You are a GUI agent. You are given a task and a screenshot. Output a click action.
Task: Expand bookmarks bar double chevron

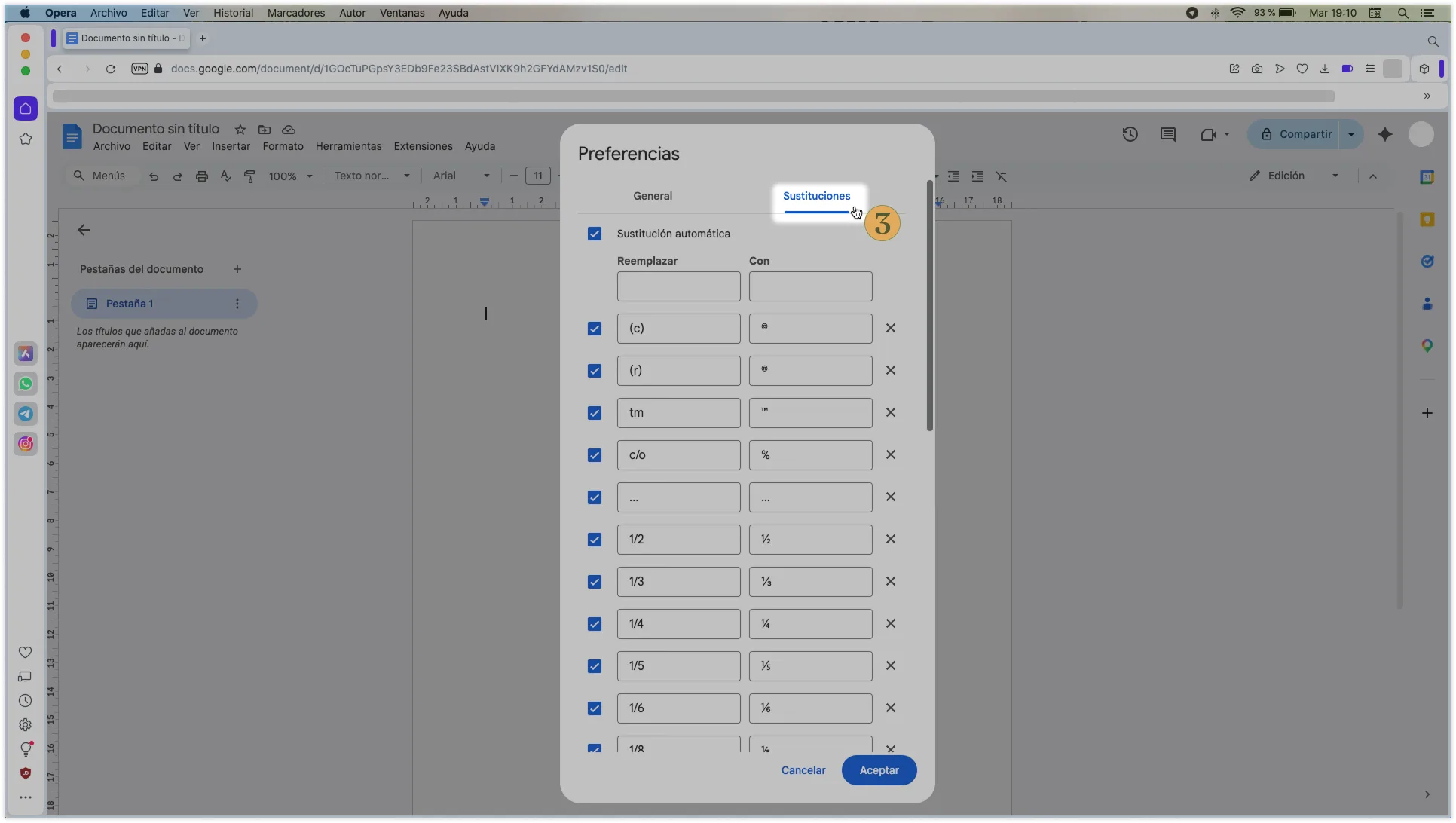[1427, 96]
